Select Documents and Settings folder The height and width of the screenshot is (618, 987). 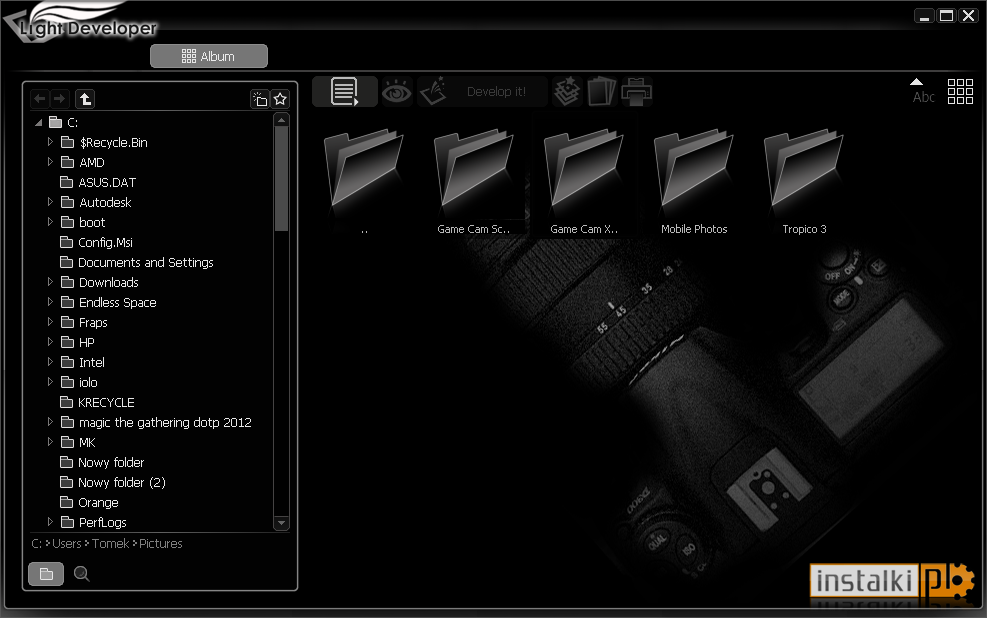(137, 262)
